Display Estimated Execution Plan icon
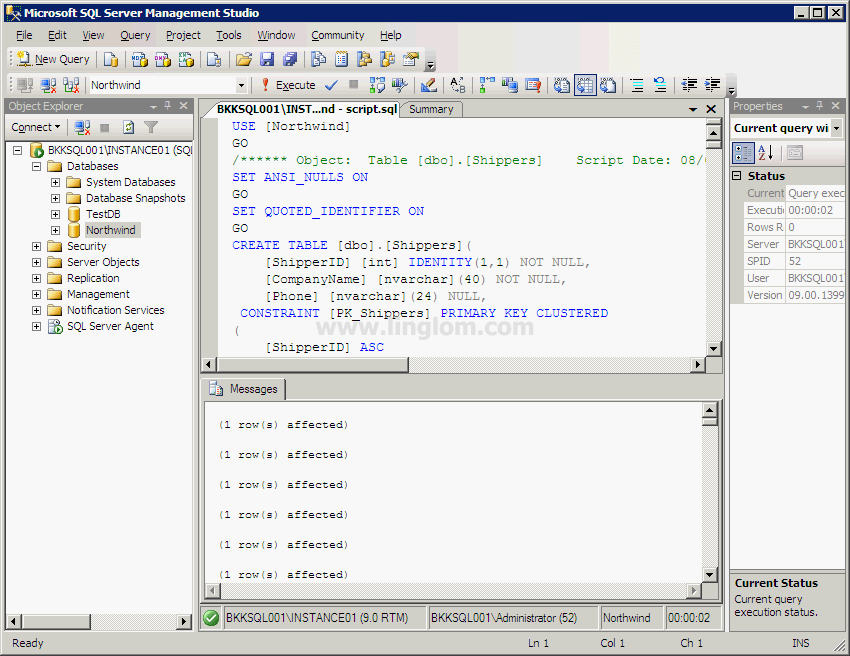Screen dimensions: 850x656 pos(377,85)
